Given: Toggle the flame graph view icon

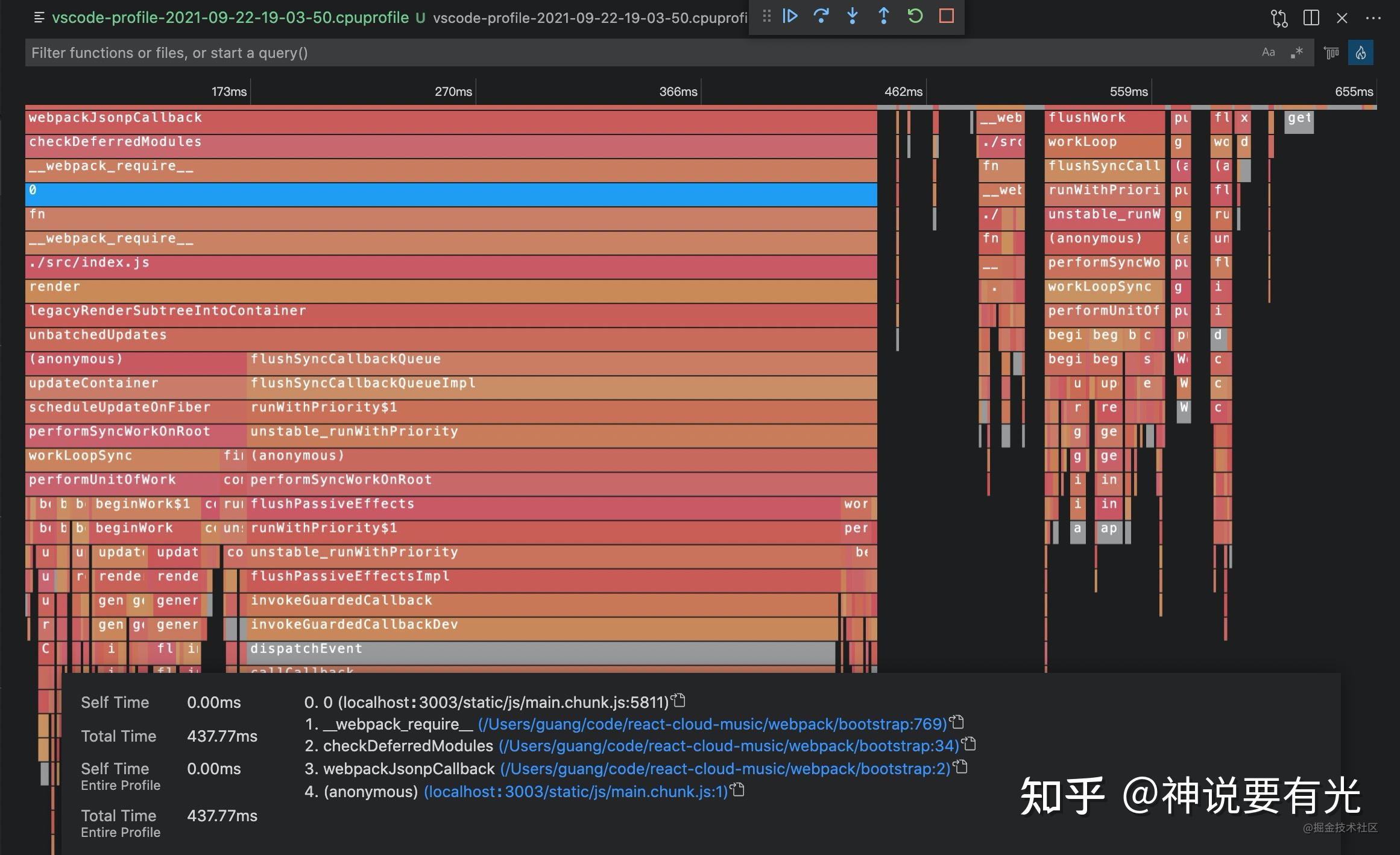Looking at the screenshot, I should point(1361,52).
